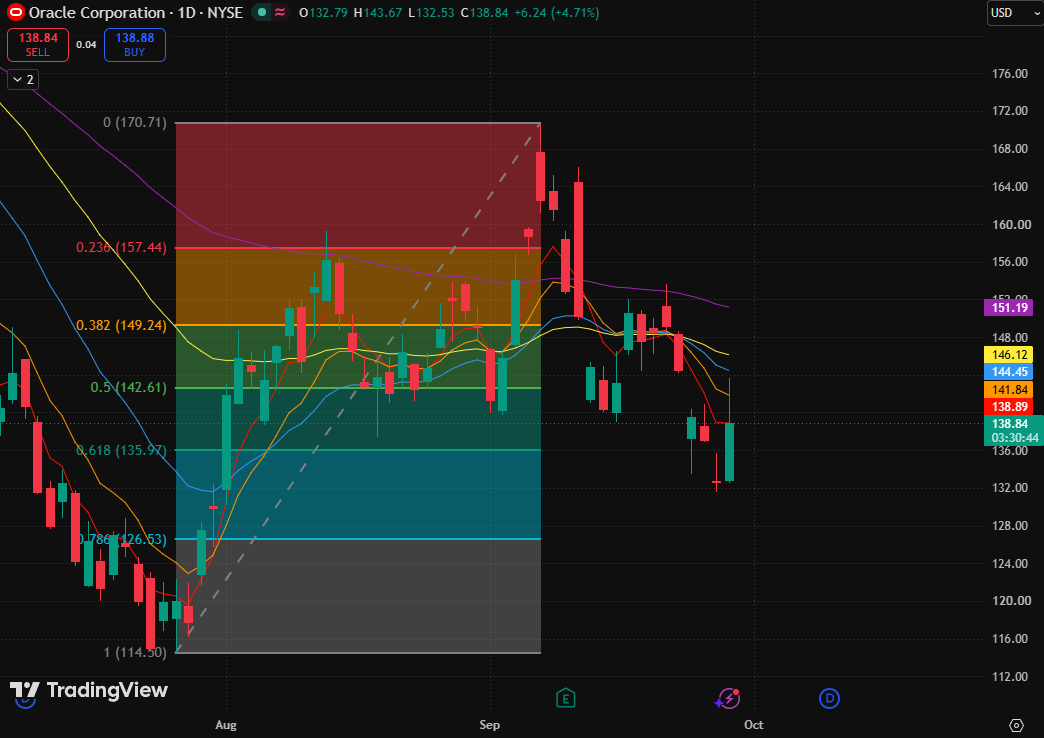The width and height of the screenshot is (1044, 738).
Task: Click the O132.79 open value
Action: pos(323,13)
